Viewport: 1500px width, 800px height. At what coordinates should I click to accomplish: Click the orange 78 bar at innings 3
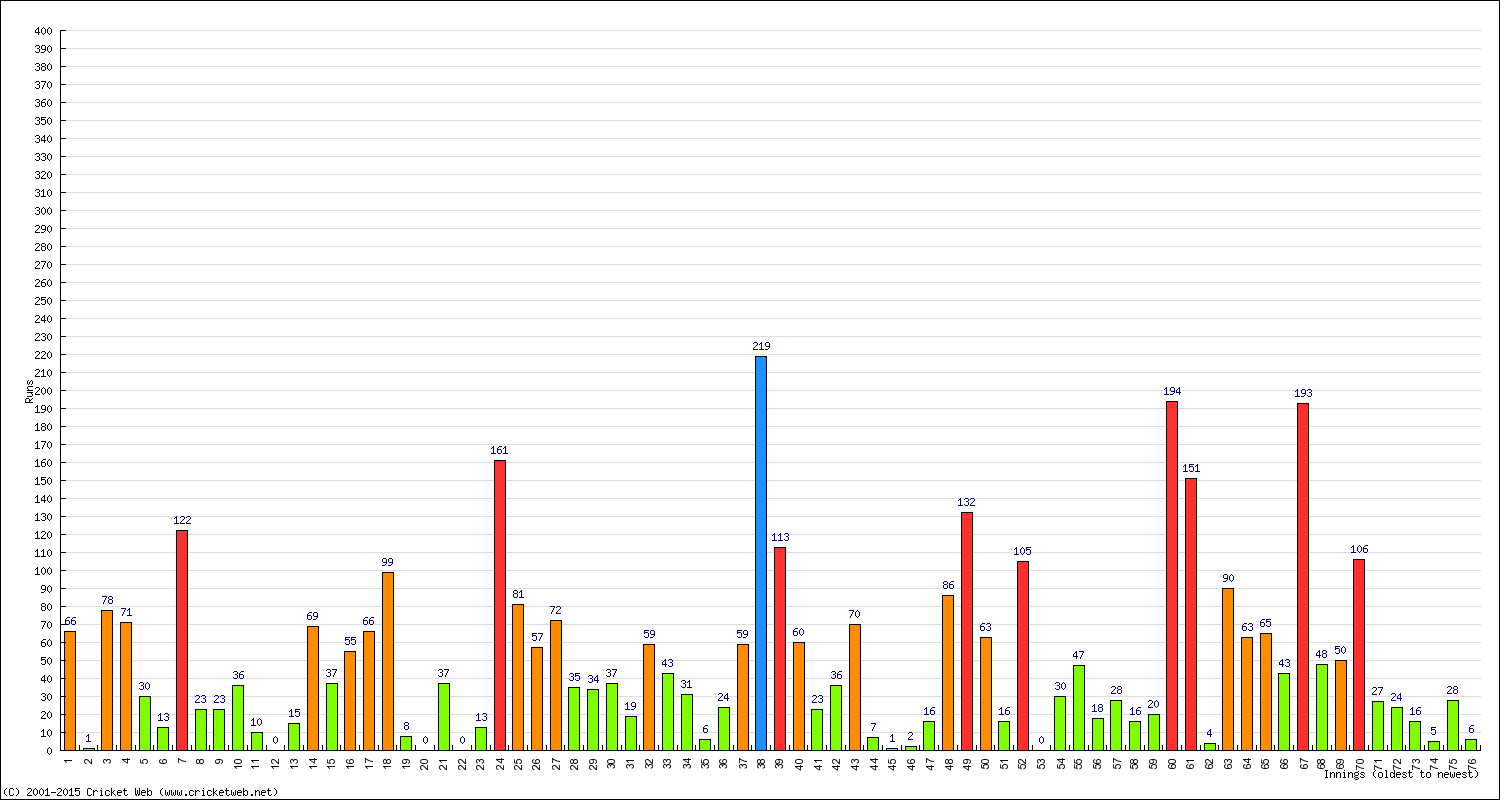[x=107, y=680]
